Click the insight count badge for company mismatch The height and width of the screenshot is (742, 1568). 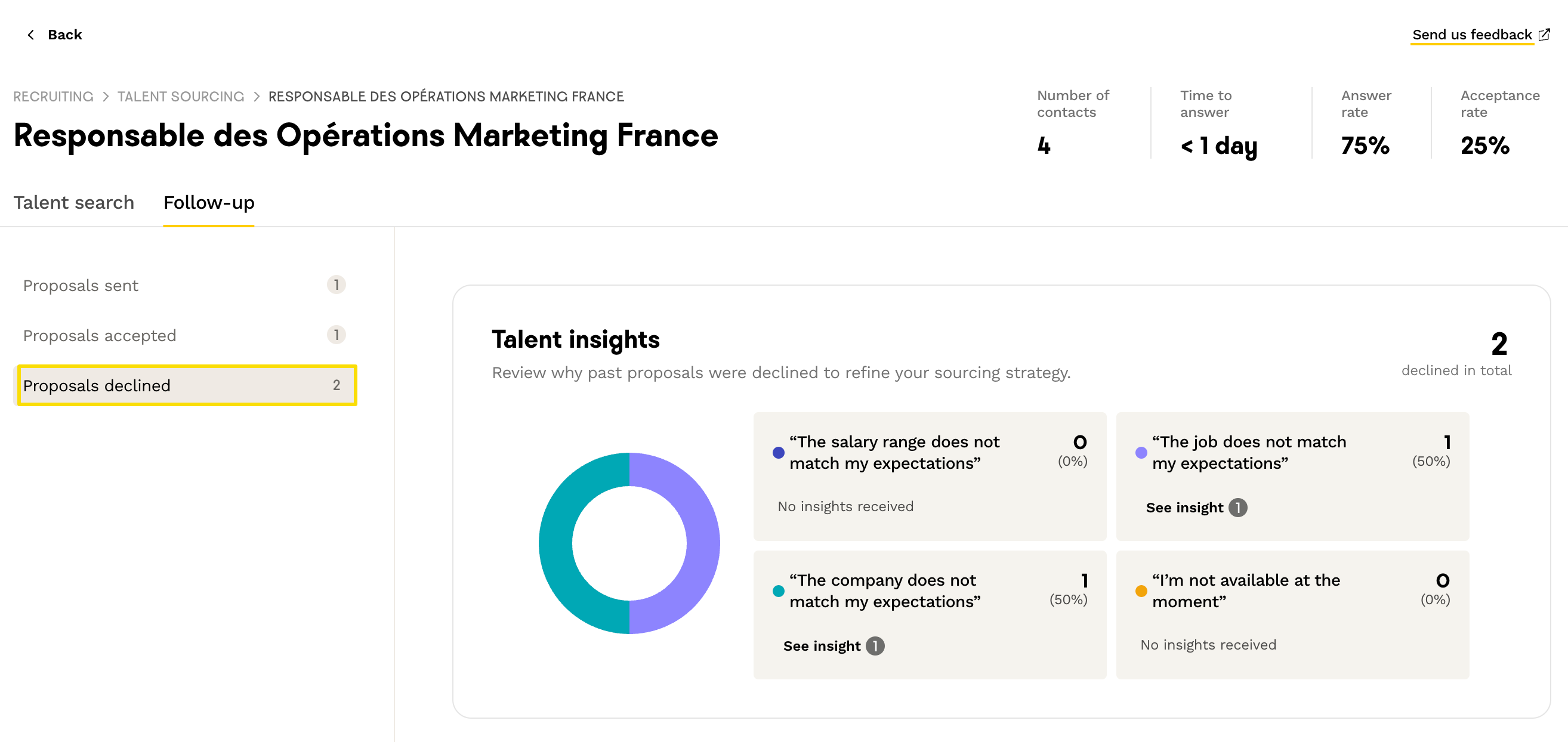[875, 646]
